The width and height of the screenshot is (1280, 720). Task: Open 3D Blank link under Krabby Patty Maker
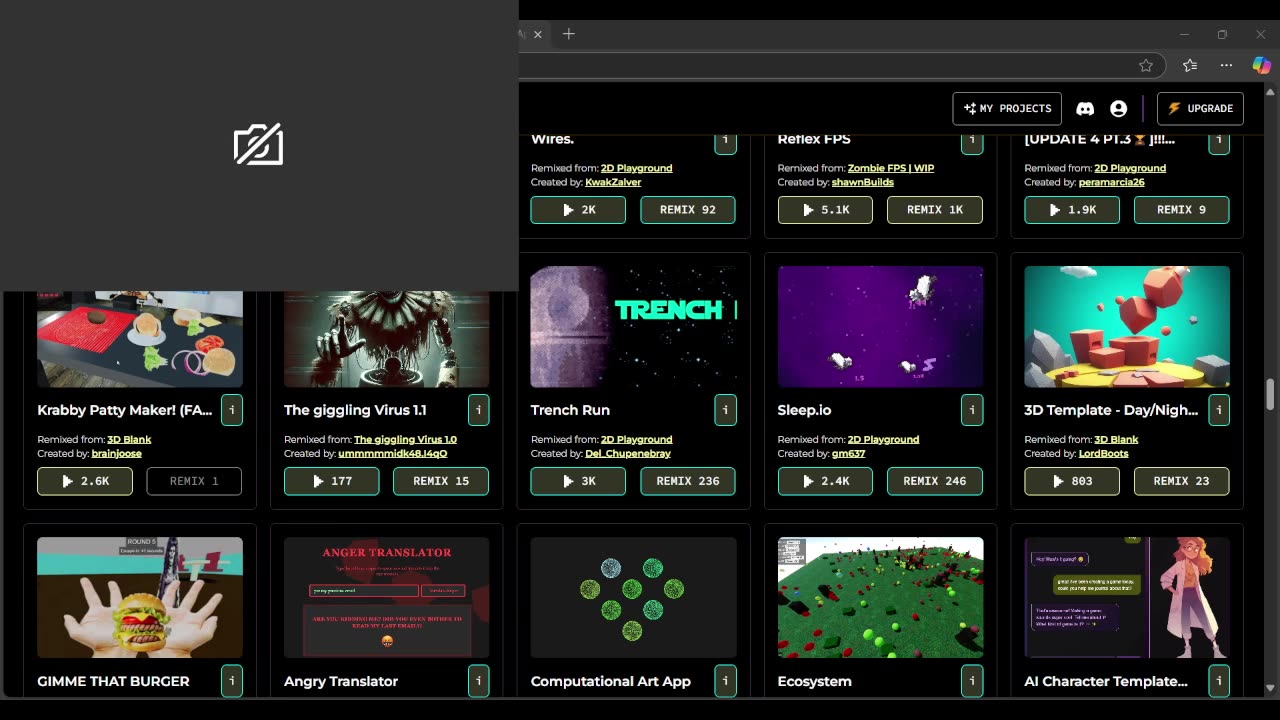129,439
